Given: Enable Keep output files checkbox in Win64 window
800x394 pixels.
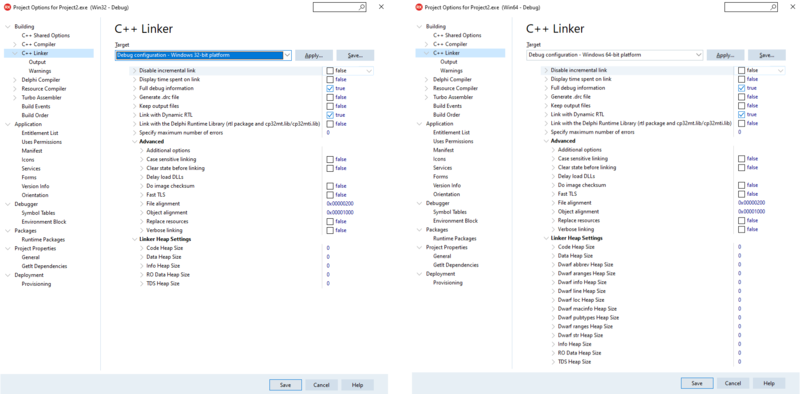Looking at the screenshot, I should (x=742, y=105).
